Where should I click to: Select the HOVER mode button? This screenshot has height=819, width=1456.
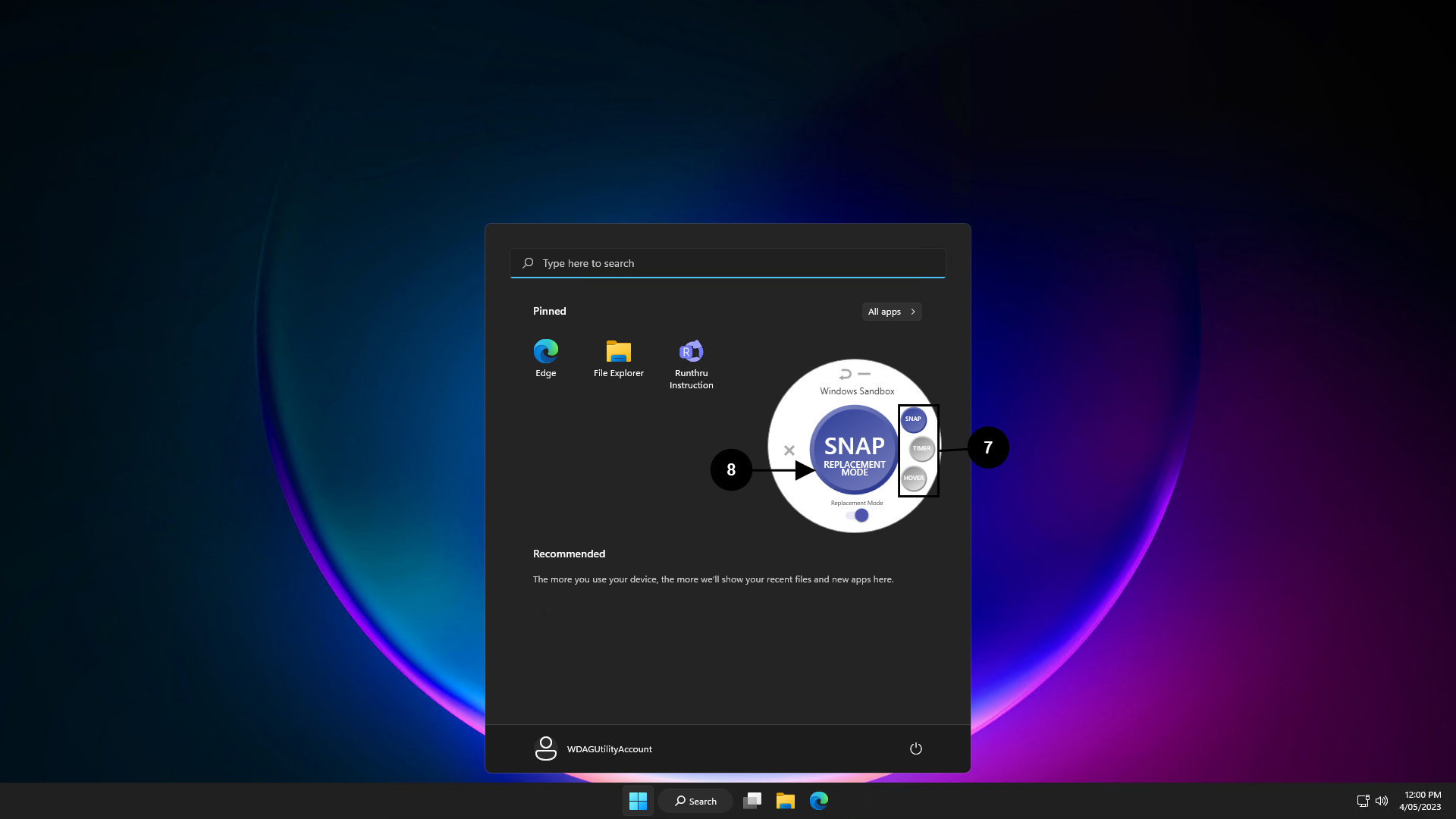click(x=914, y=479)
